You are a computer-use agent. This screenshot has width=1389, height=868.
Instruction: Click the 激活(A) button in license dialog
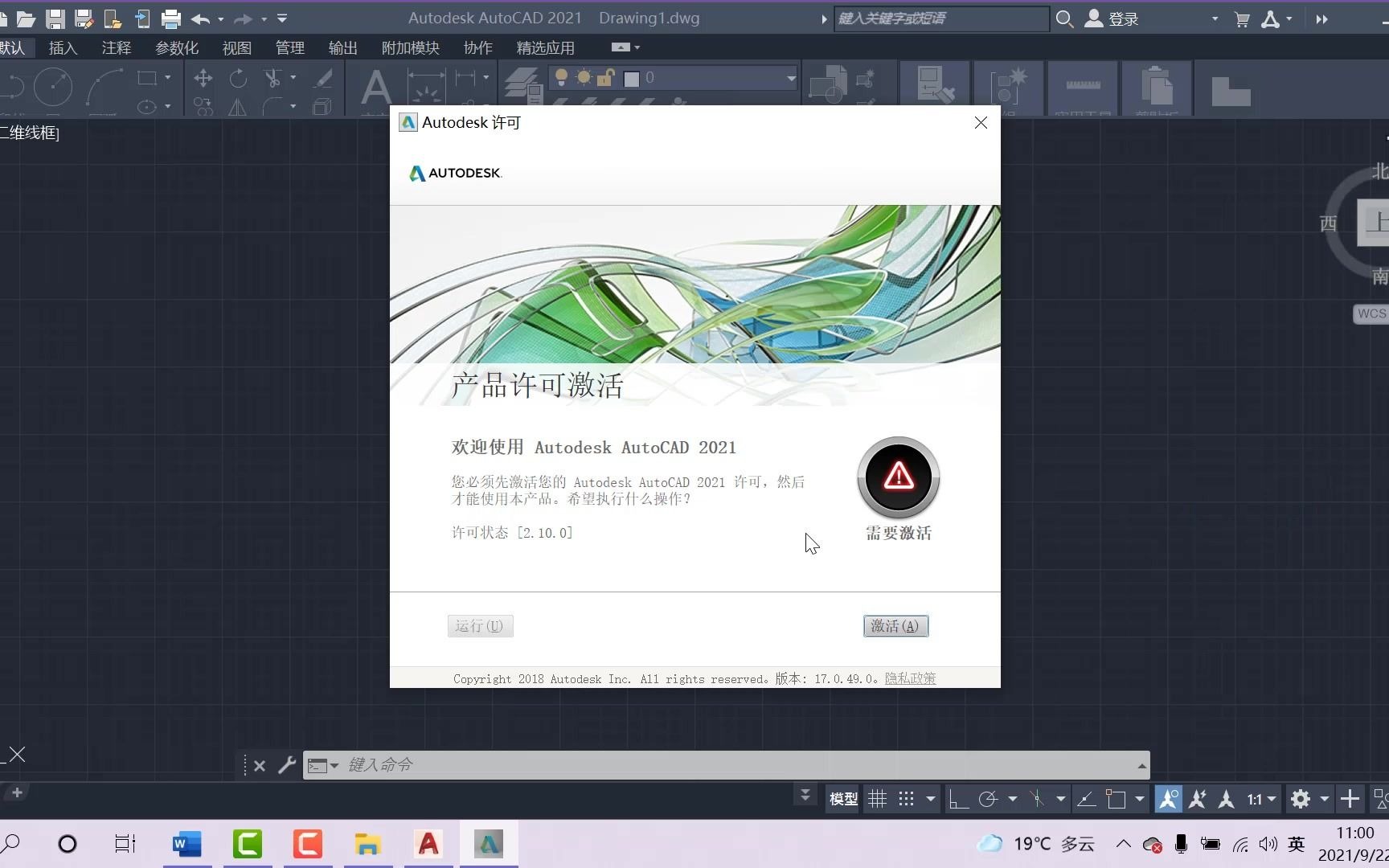click(895, 626)
